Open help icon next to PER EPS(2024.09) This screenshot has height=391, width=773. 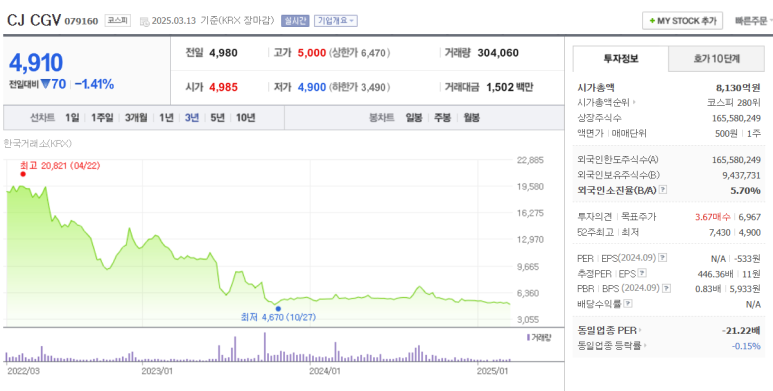coord(663,258)
